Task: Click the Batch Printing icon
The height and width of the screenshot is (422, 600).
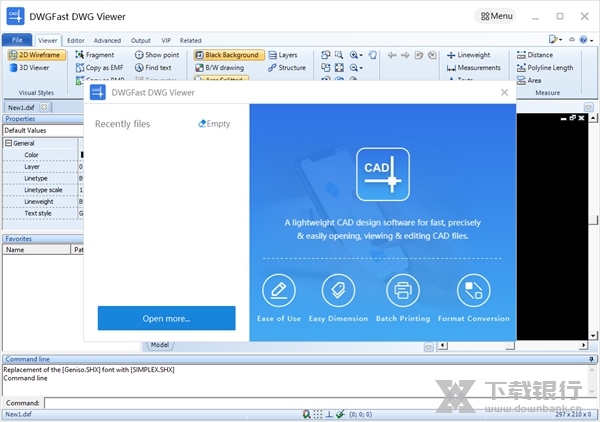Action: point(402,291)
